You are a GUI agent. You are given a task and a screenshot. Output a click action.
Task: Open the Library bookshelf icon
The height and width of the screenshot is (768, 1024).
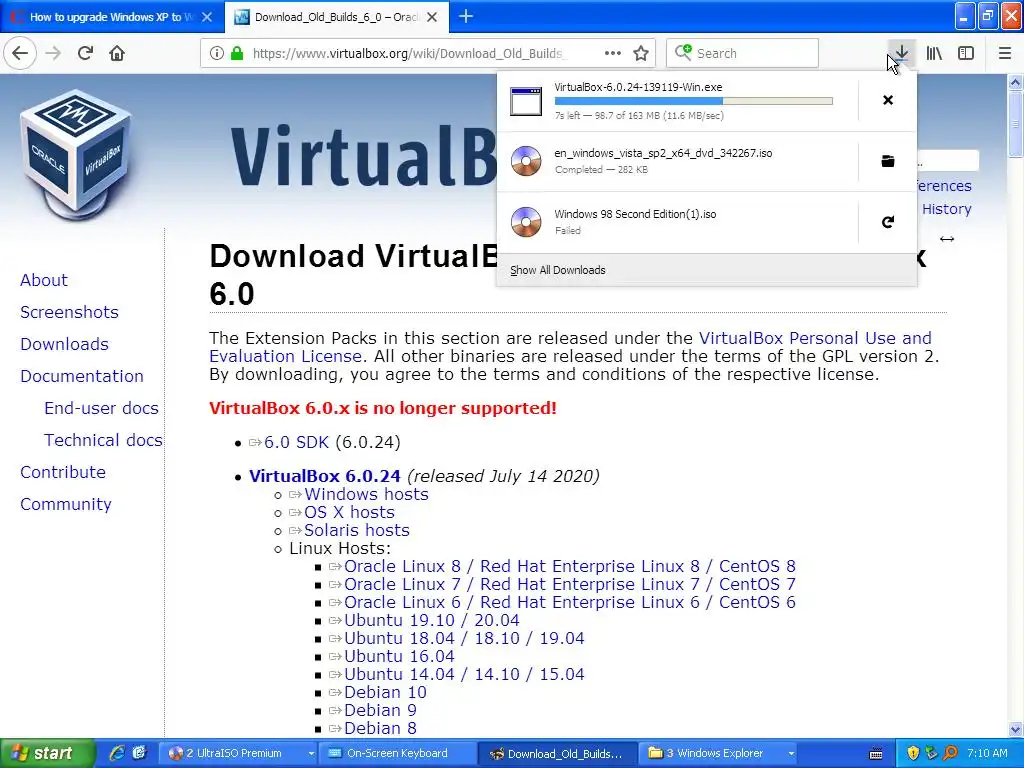pos(934,53)
